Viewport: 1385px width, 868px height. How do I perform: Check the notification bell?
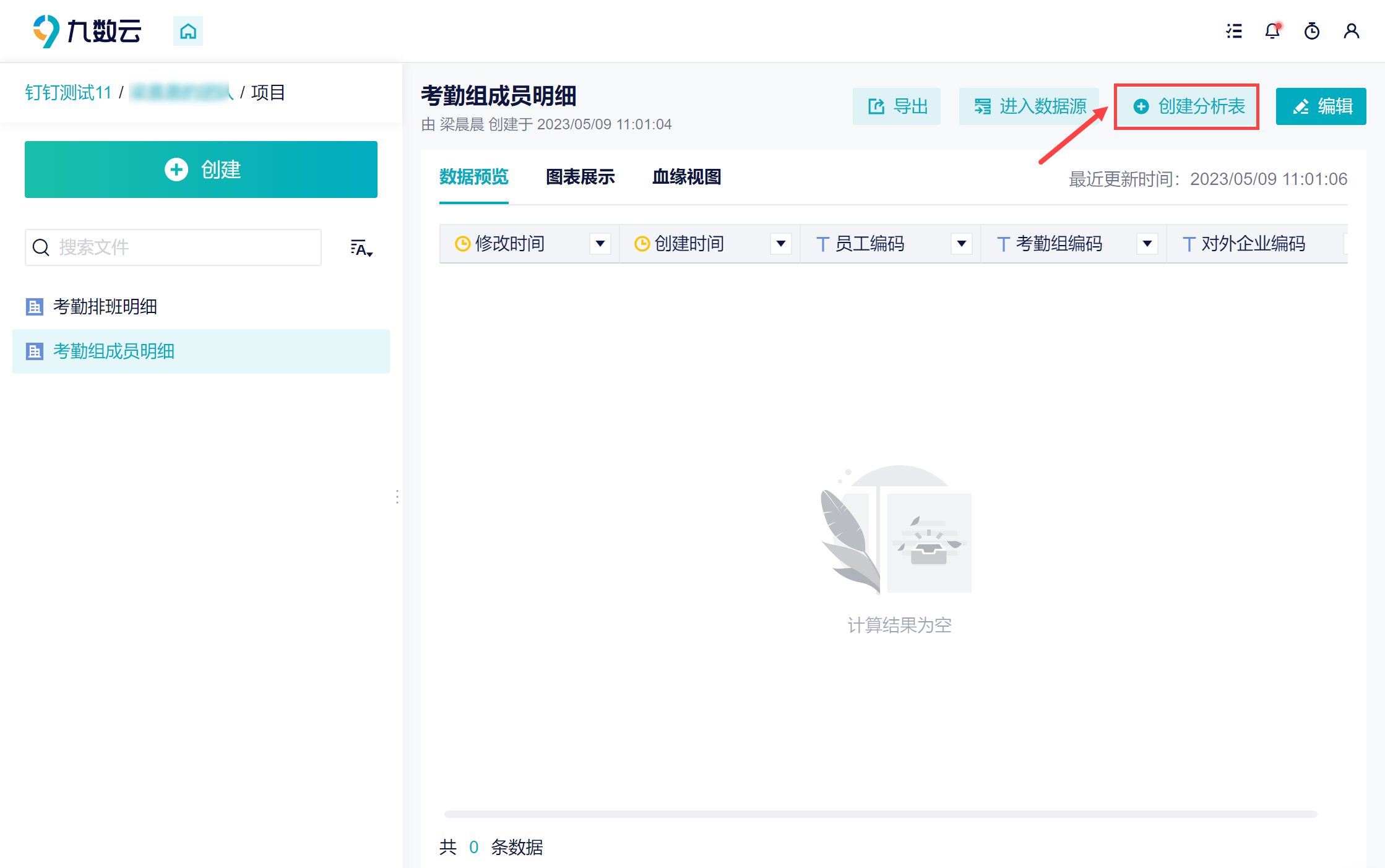[1273, 31]
